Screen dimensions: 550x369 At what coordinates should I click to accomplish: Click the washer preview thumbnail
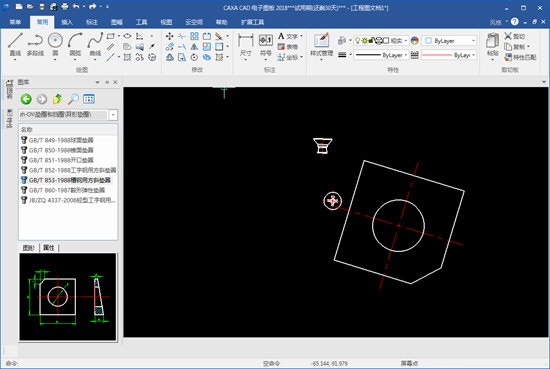(68, 297)
